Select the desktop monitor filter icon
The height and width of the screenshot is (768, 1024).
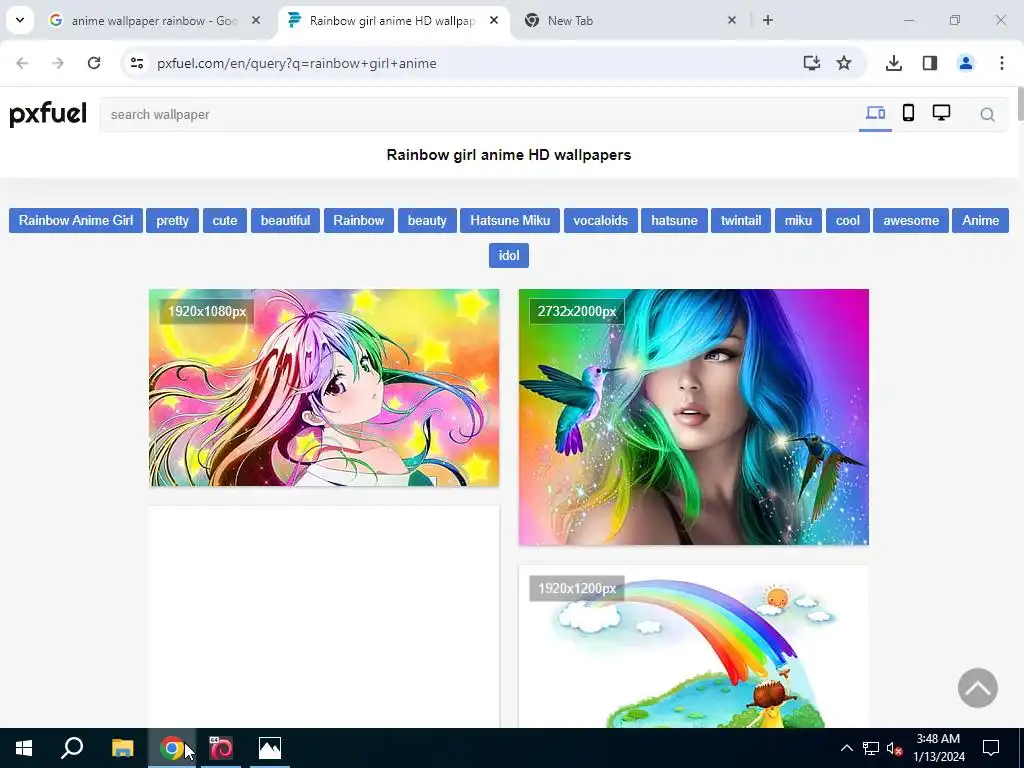(941, 113)
